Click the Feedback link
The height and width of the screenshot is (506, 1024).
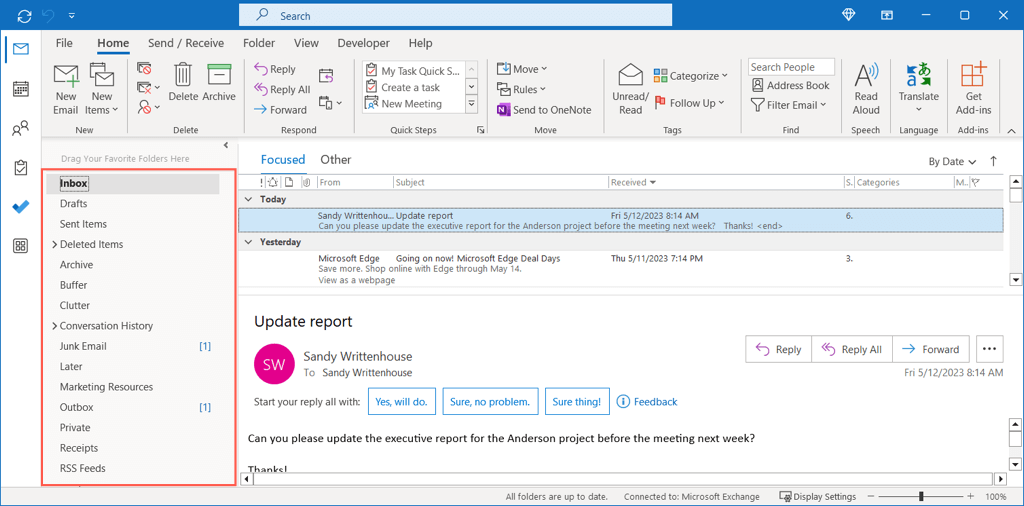pyautogui.click(x=648, y=402)
